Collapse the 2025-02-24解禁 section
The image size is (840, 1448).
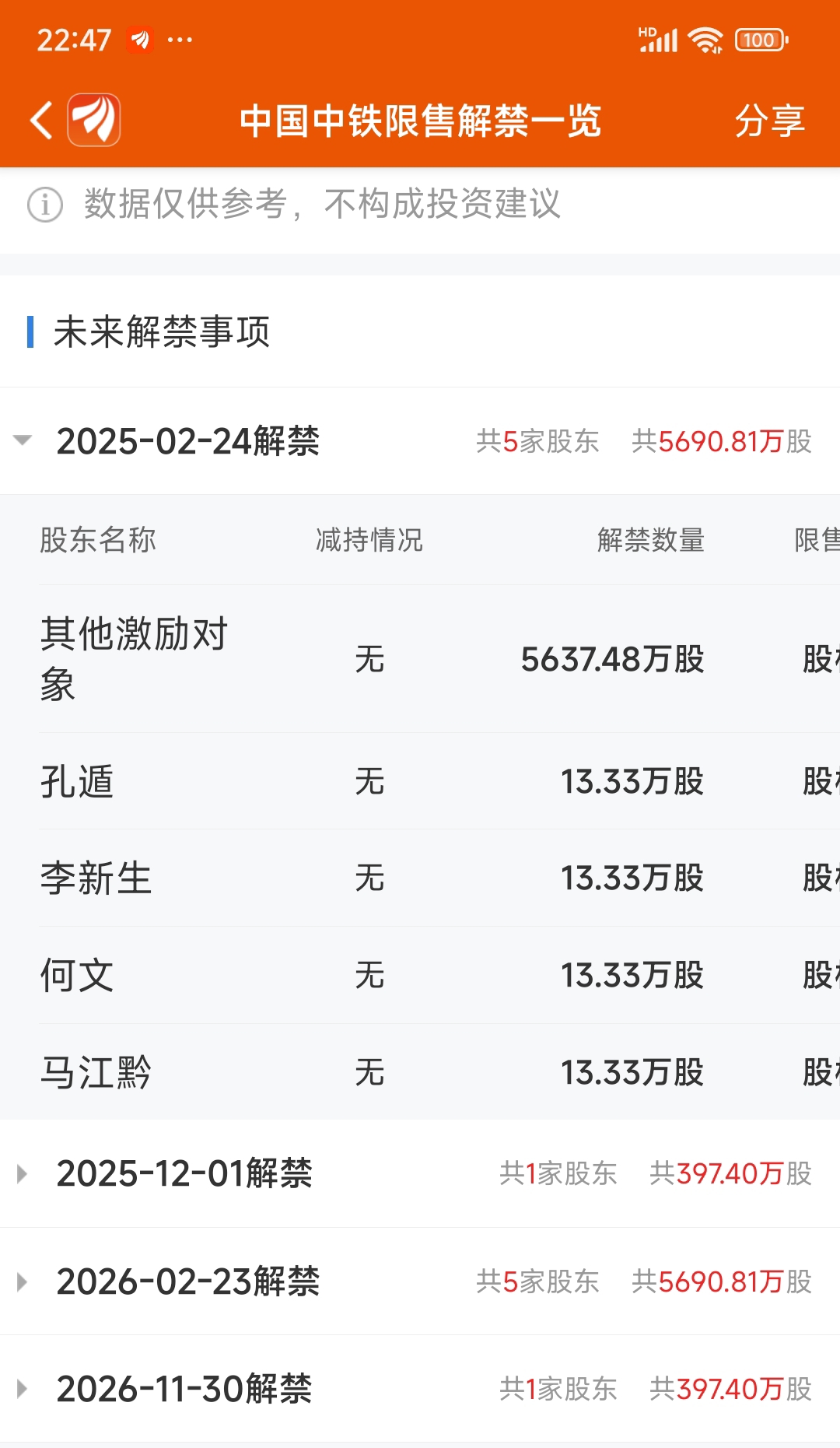pos(420,440)
